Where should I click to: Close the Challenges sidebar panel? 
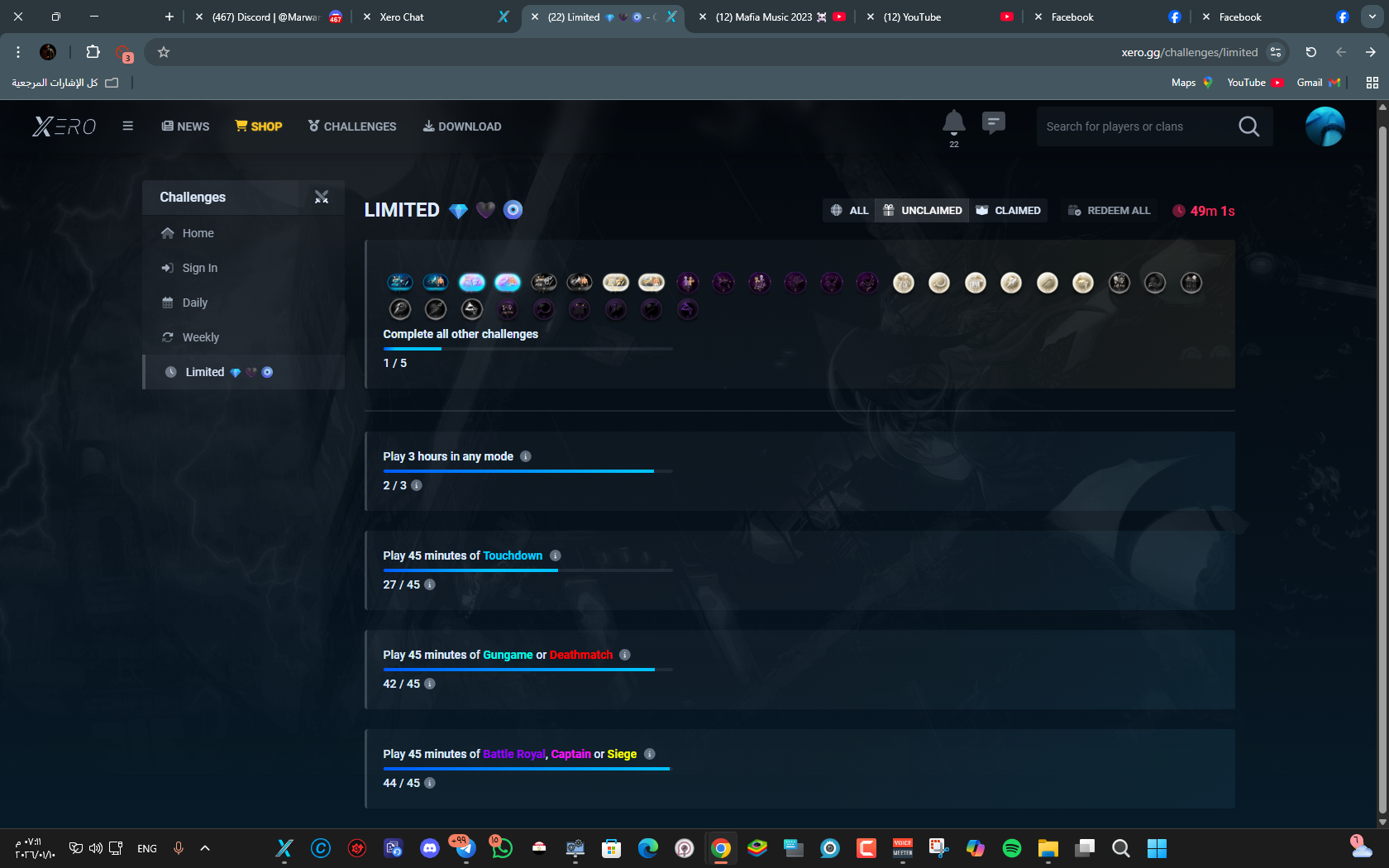tap(322, 197)
